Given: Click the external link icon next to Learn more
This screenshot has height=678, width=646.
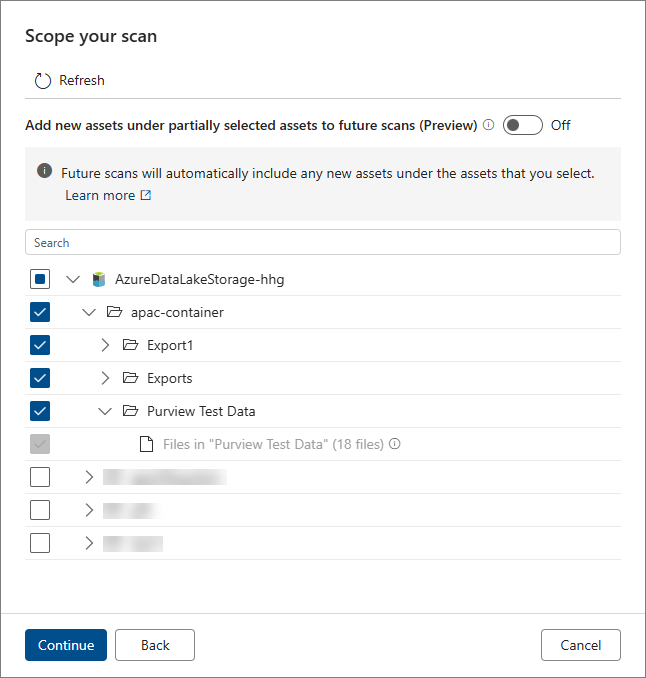Looking at the screenshot, I should (x=146, y=195).
